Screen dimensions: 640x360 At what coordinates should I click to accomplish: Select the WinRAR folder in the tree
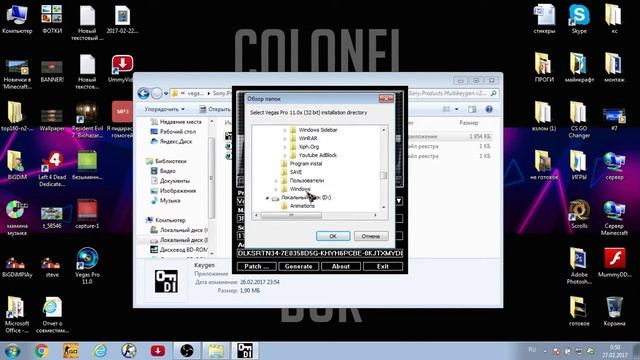tap(308, 138)
